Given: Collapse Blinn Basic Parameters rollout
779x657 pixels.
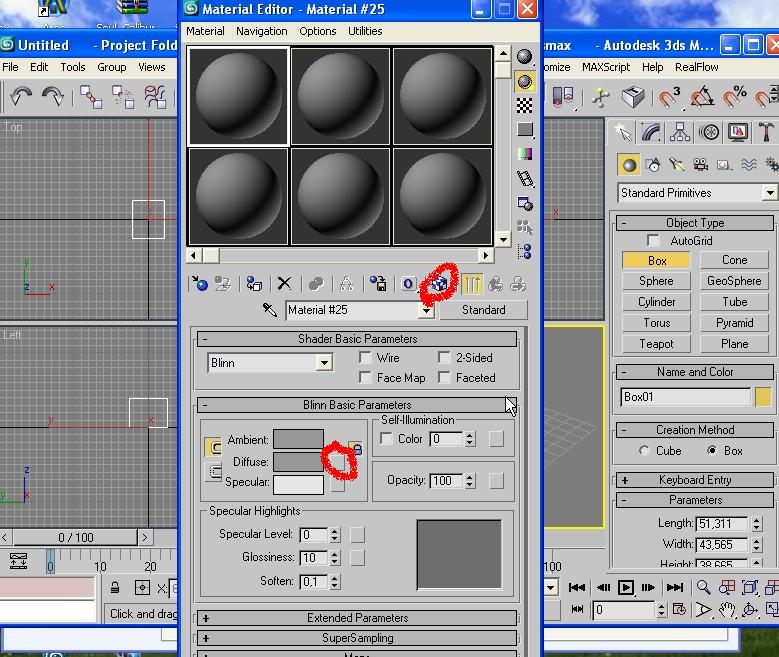Looking at the screenshot, I should 357,405.
